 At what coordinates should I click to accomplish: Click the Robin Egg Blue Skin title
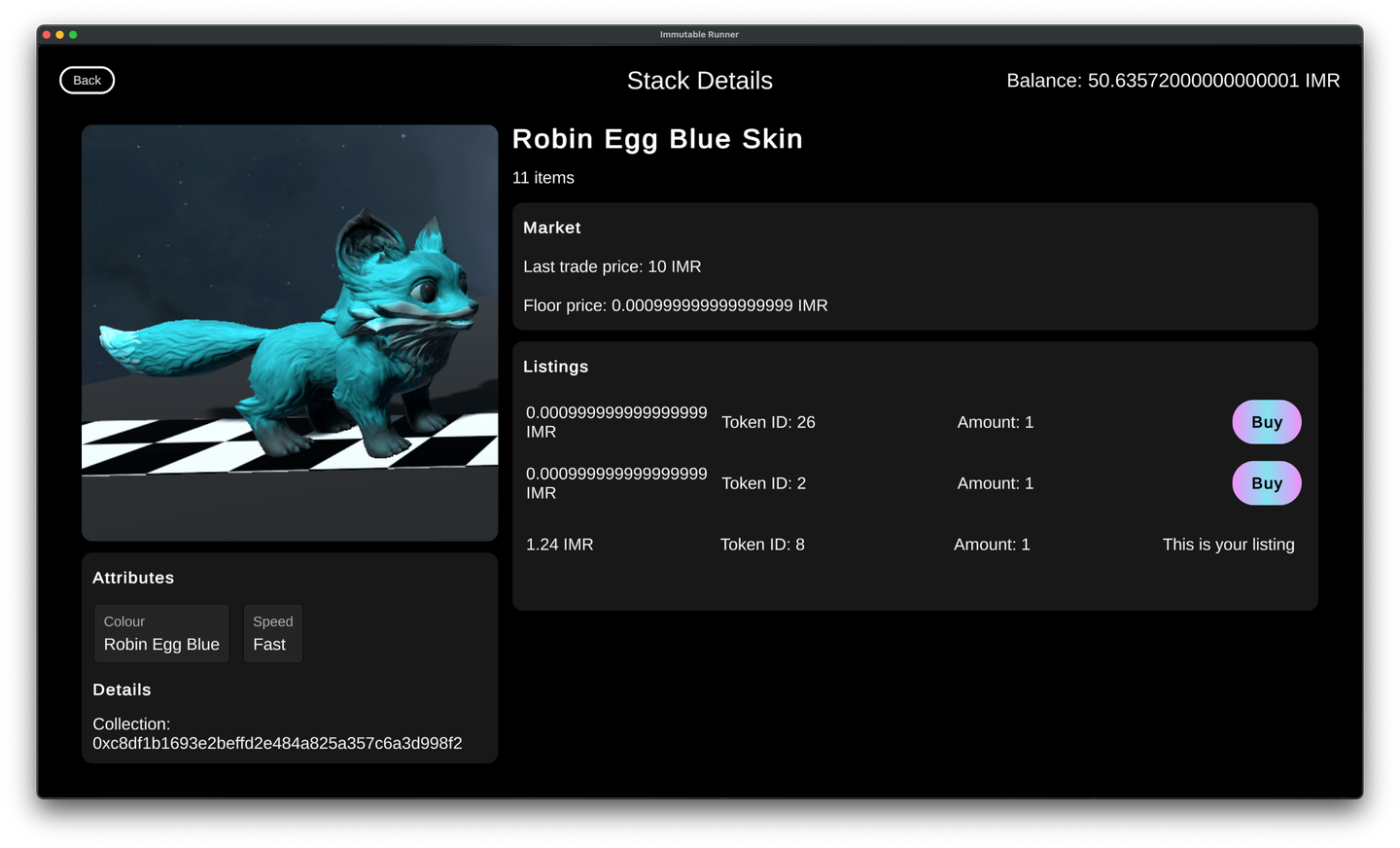(x=657, y=139)
